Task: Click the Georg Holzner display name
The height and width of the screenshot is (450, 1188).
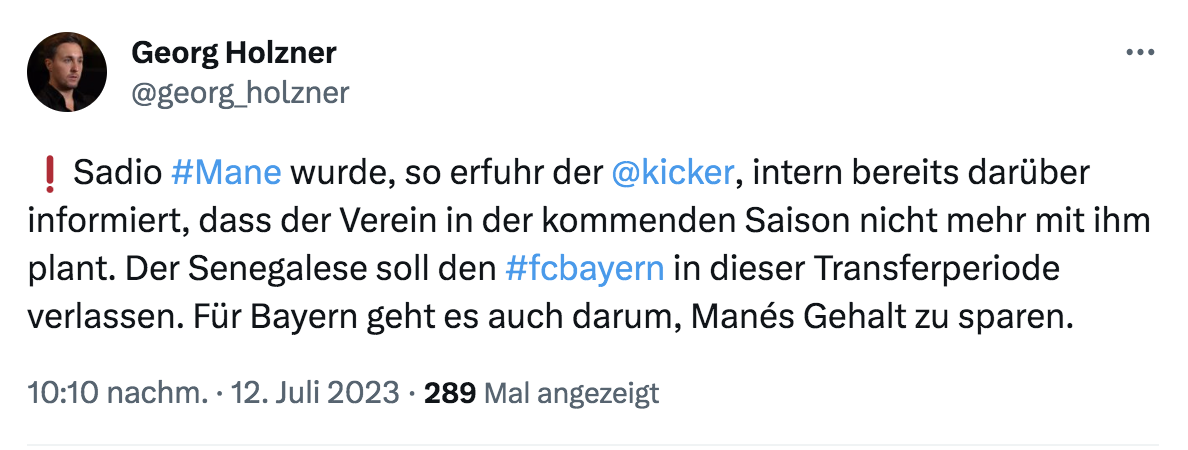Action: [234, 52]
